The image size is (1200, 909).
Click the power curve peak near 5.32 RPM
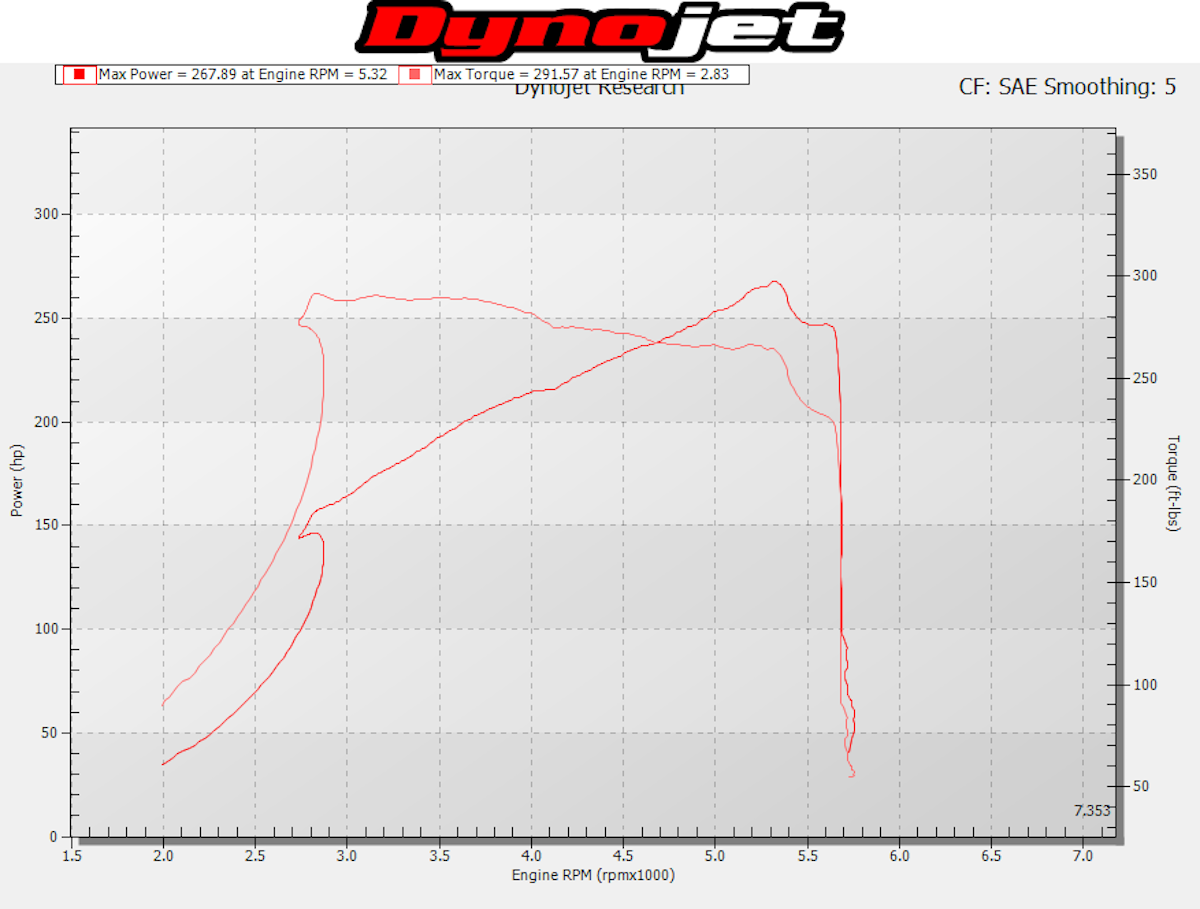[x=774, y=282]
